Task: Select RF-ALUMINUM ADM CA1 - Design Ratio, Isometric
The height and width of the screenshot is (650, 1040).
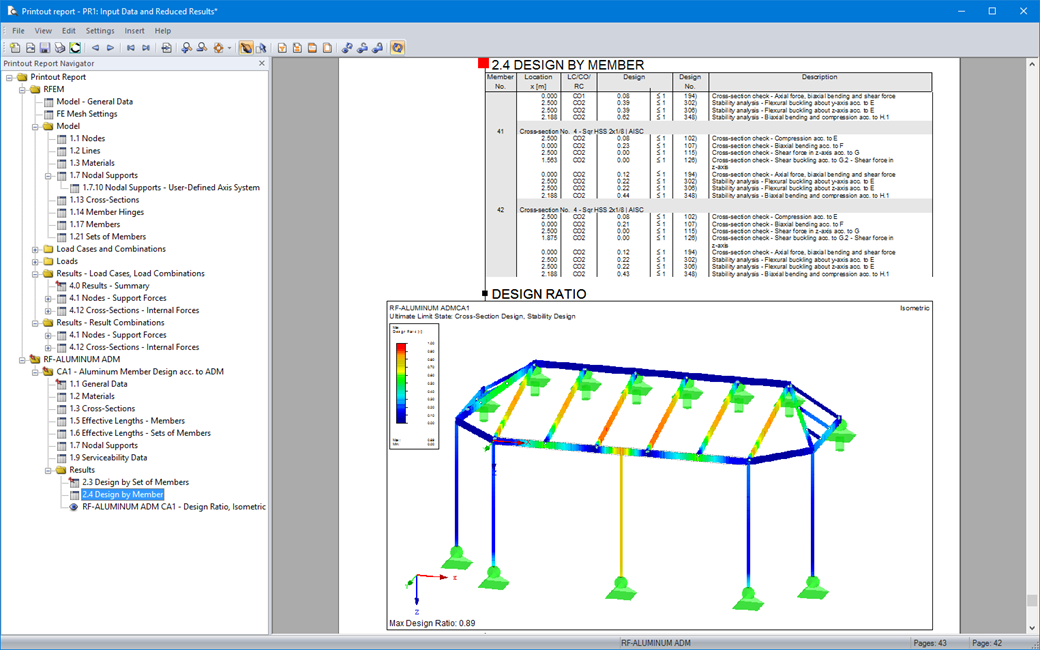Action: pos(174,507)
